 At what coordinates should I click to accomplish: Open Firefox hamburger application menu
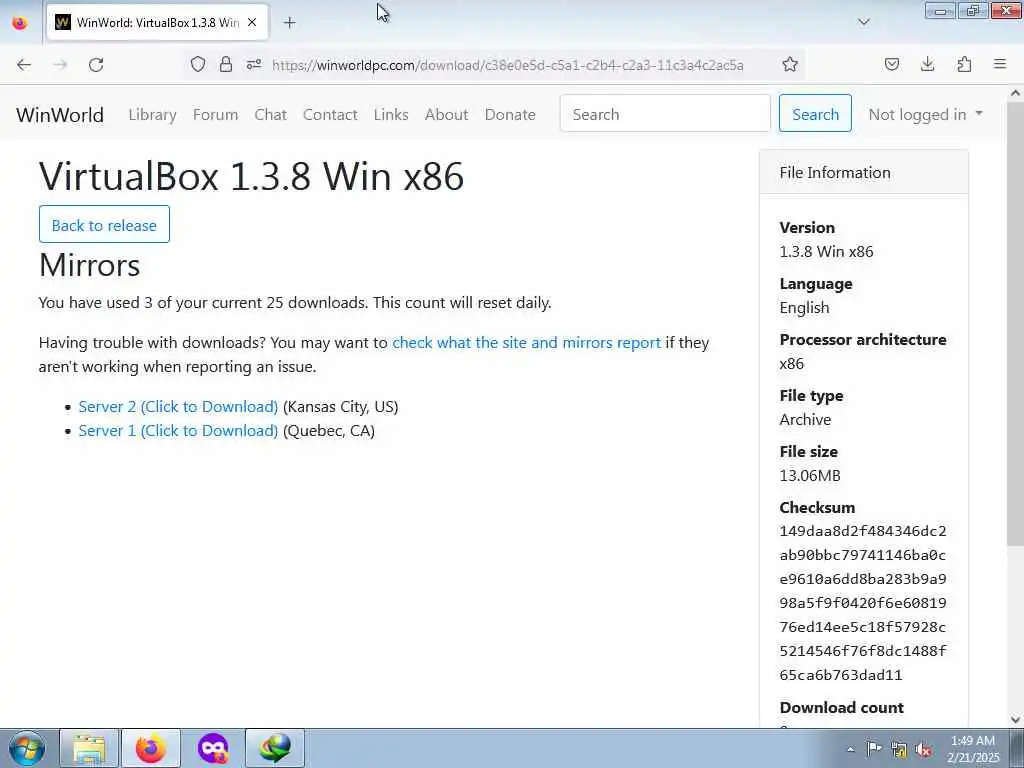[x=1000, y=64]
